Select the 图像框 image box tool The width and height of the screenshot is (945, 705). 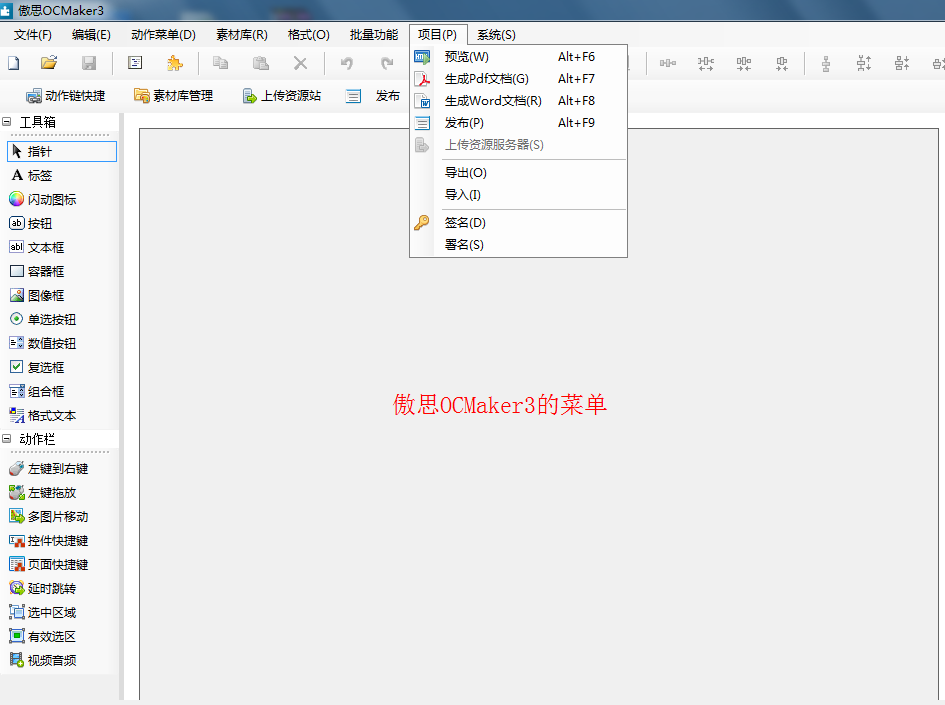pyautogui.click(x=37, y=295)
